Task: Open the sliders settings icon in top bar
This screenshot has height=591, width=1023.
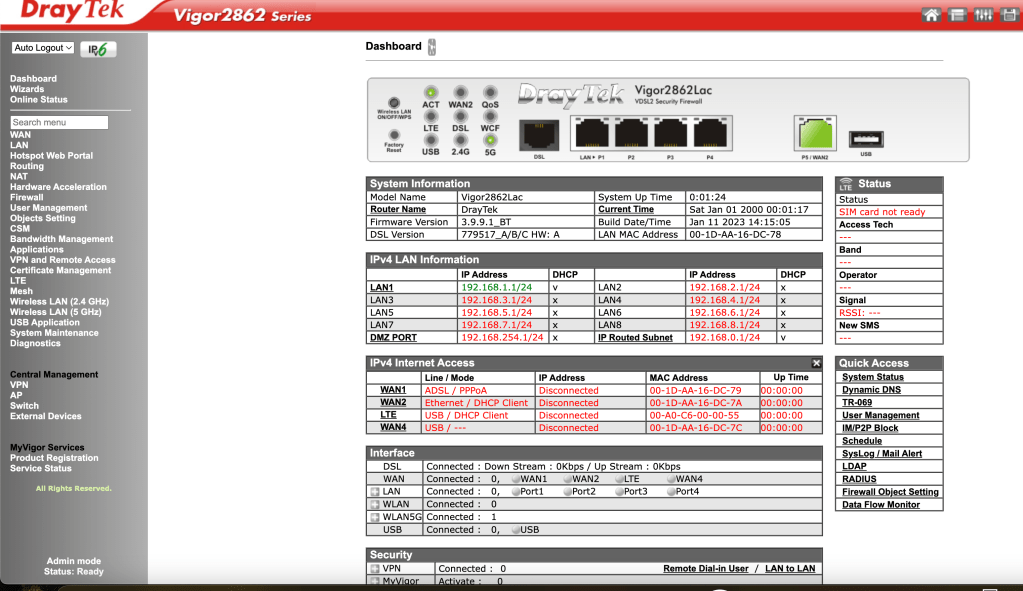Action: (983, 14)
